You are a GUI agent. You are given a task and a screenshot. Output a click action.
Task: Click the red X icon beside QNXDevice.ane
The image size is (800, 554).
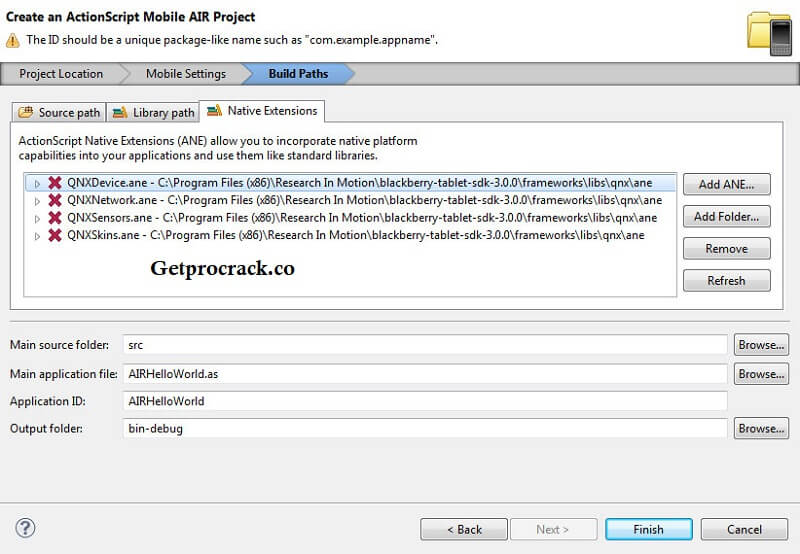55,183
